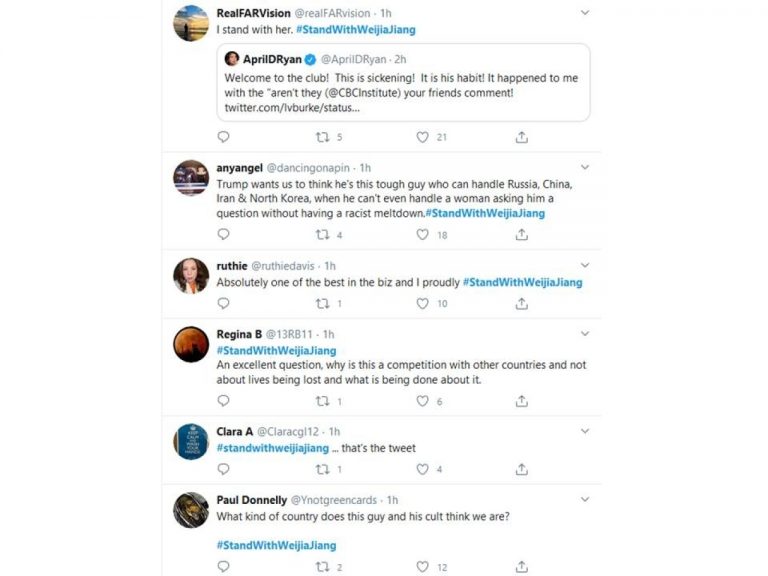
Task: View ruthie's profile picture
Action: click(191, 275)
